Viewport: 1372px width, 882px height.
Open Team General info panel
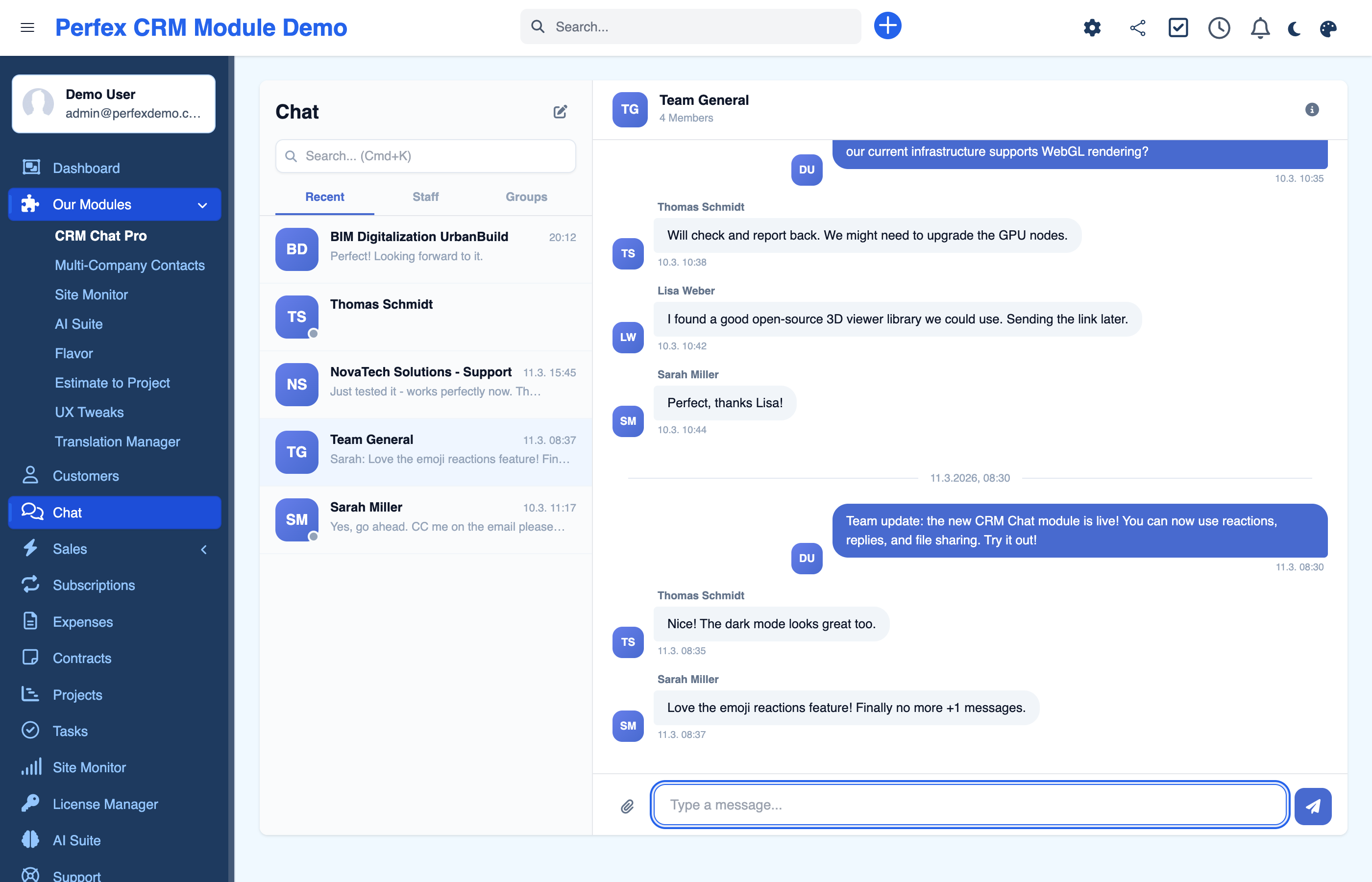tap(1312, 109)
